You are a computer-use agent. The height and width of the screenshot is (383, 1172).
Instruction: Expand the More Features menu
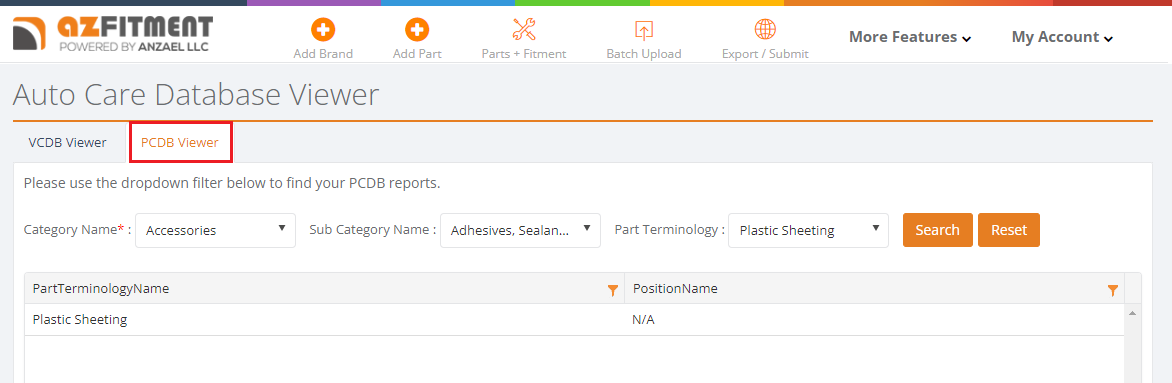[x=910, y=37]
